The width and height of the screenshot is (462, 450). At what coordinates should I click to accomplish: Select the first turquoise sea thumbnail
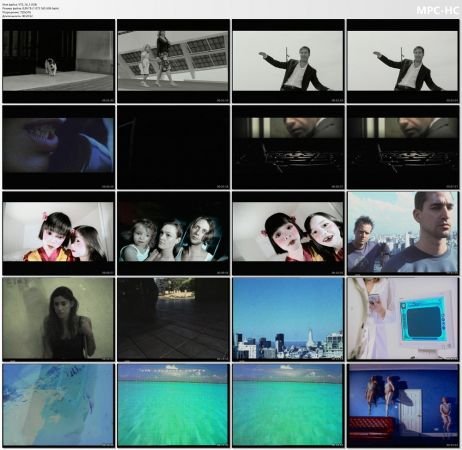coord(173,405)
